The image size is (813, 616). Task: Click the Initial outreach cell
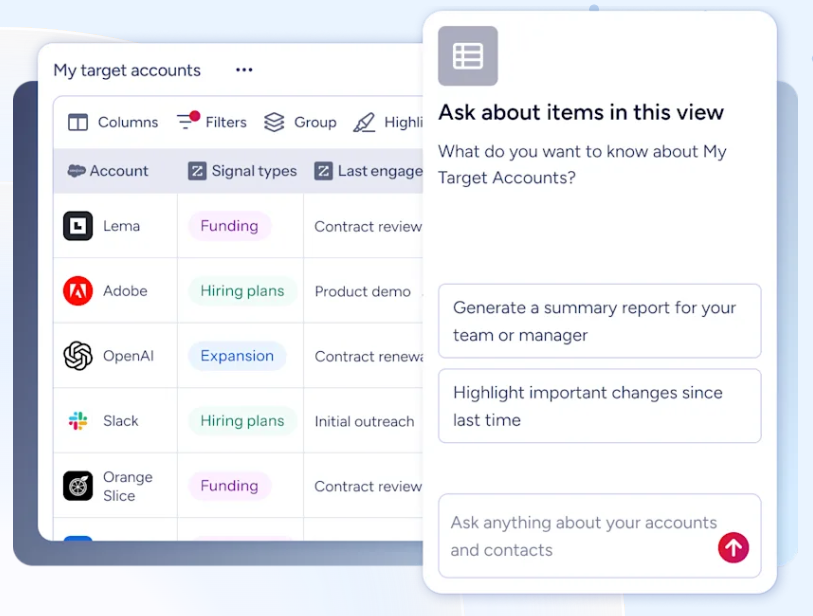[x=364, y=421]
